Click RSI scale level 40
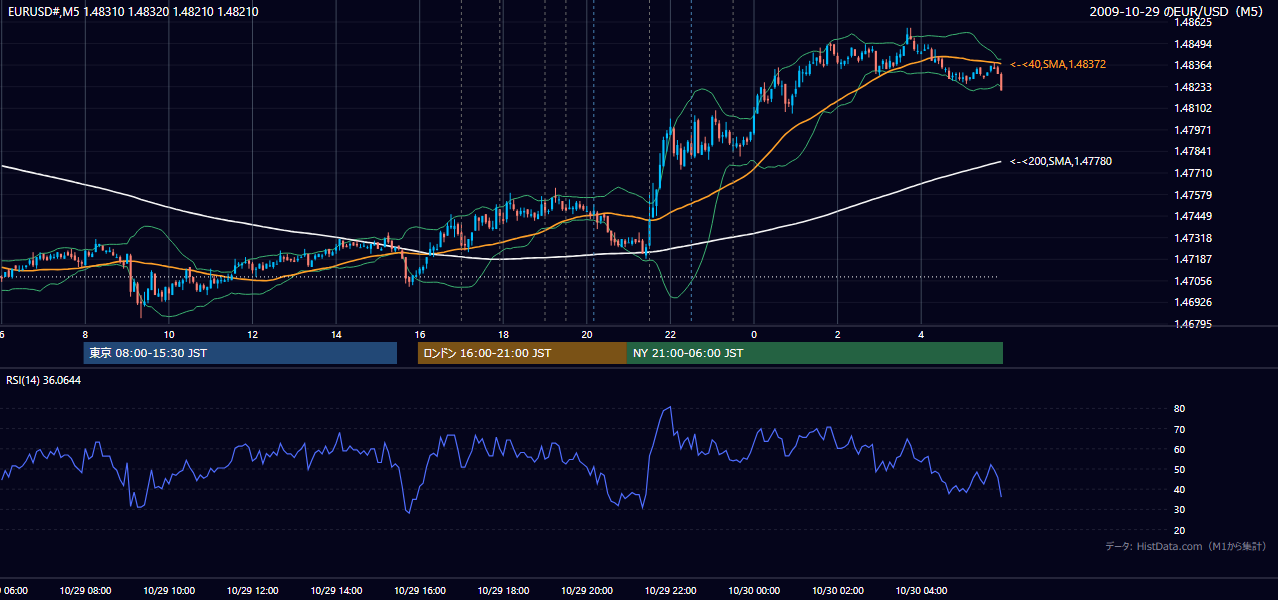The image size is (1278, 600). [1180, 489]
